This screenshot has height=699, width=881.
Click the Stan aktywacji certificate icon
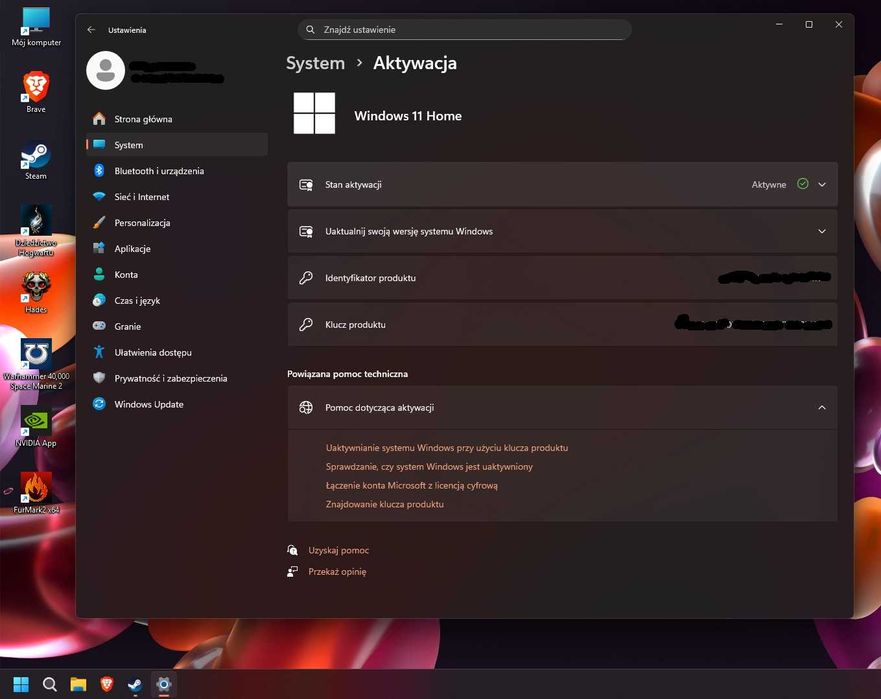(x=306, y=185)
